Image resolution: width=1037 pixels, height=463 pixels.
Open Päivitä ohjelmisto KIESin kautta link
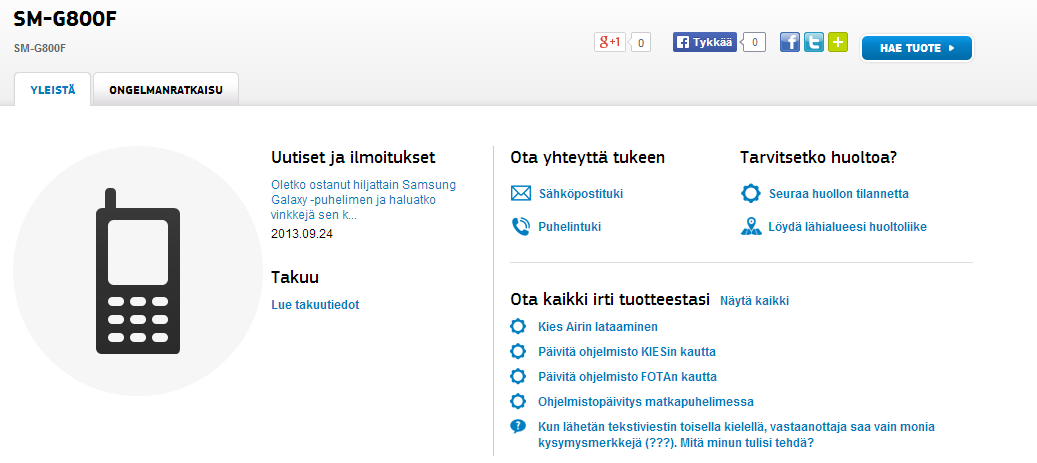tap(626, 352)
